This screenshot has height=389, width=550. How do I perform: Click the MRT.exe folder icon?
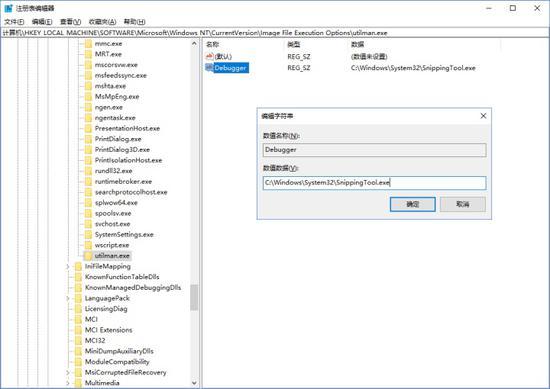click(x=88, y=54)
